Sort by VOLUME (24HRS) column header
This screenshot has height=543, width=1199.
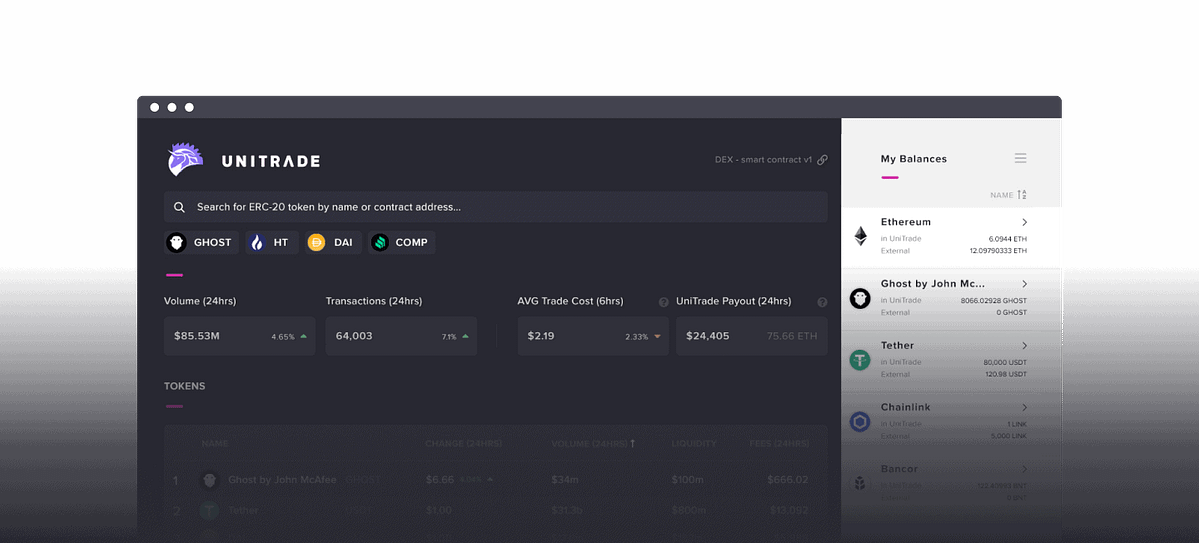tap(593, 444)
